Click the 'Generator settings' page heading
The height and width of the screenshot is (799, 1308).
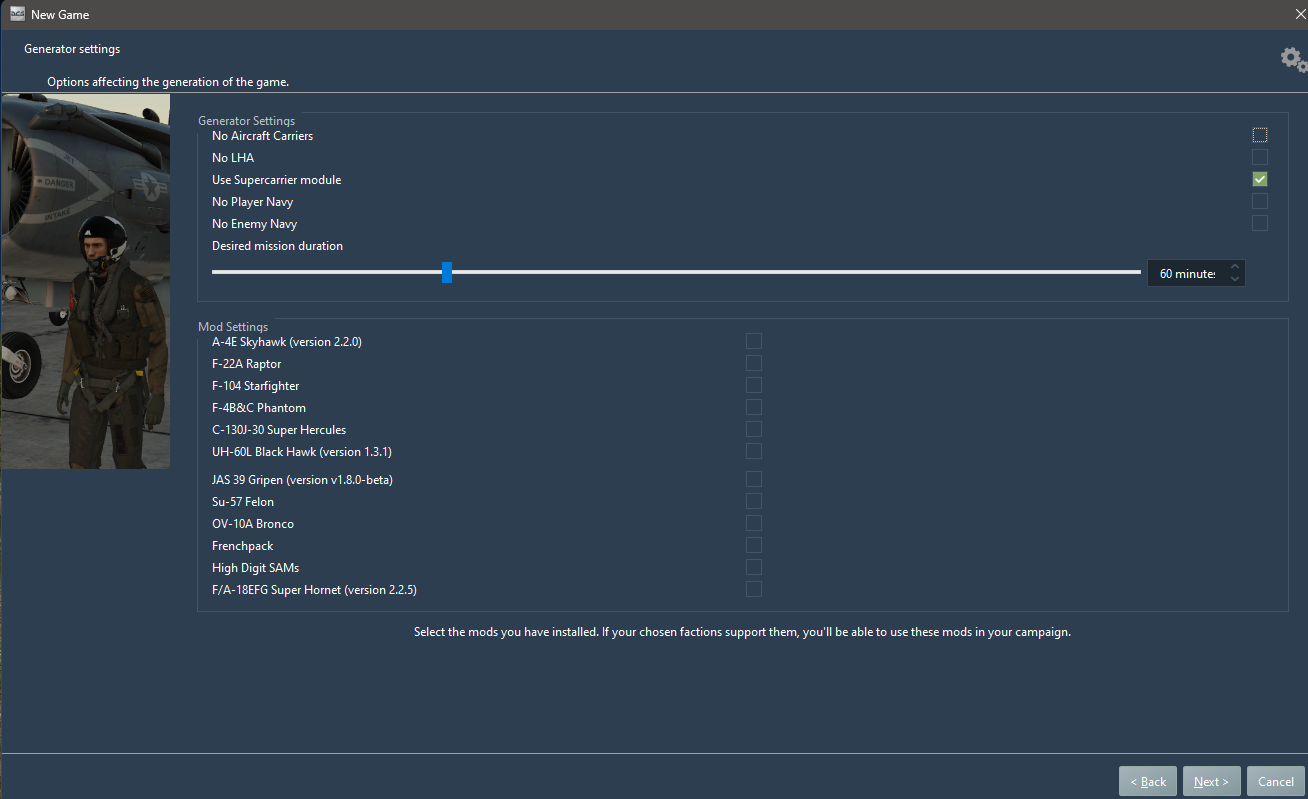[x=72, y=49]
